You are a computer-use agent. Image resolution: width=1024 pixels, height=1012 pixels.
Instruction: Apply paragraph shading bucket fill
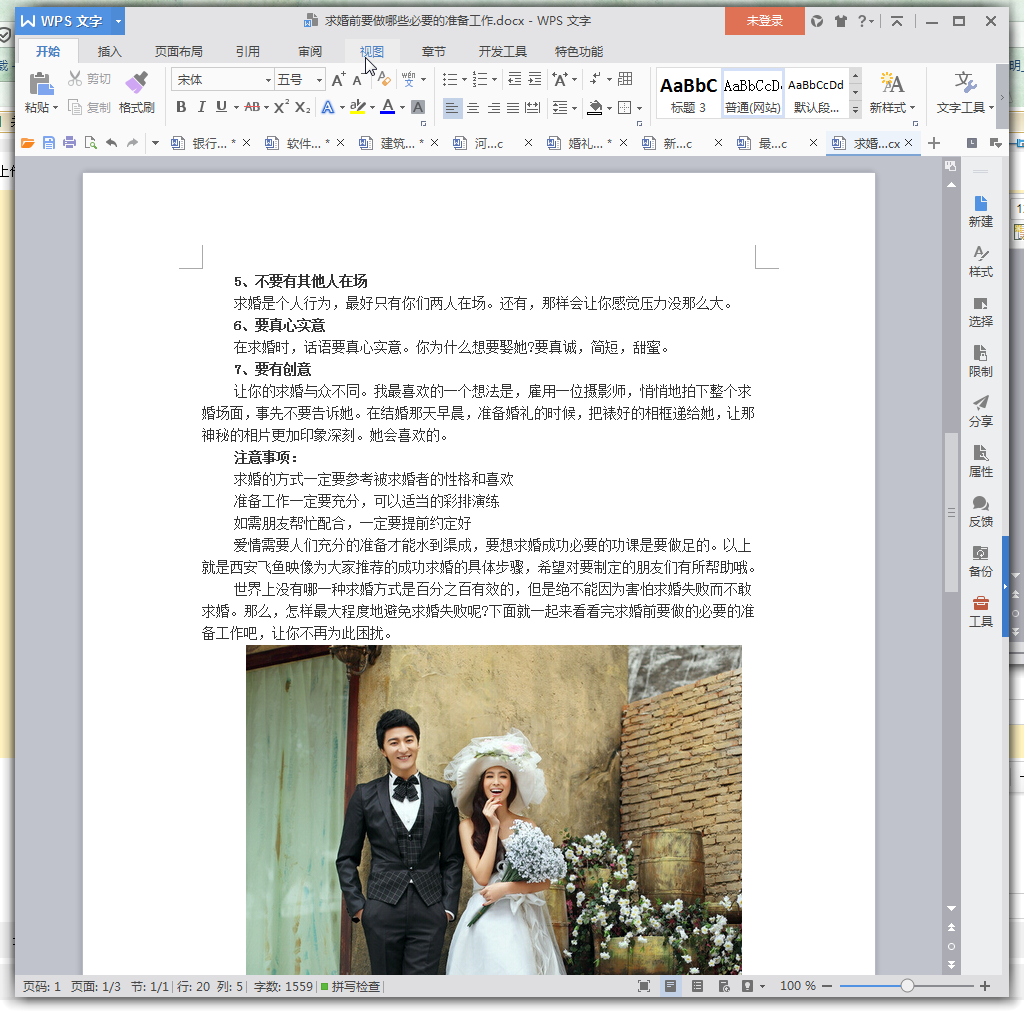pyautogui.click(x=594, y=107)
